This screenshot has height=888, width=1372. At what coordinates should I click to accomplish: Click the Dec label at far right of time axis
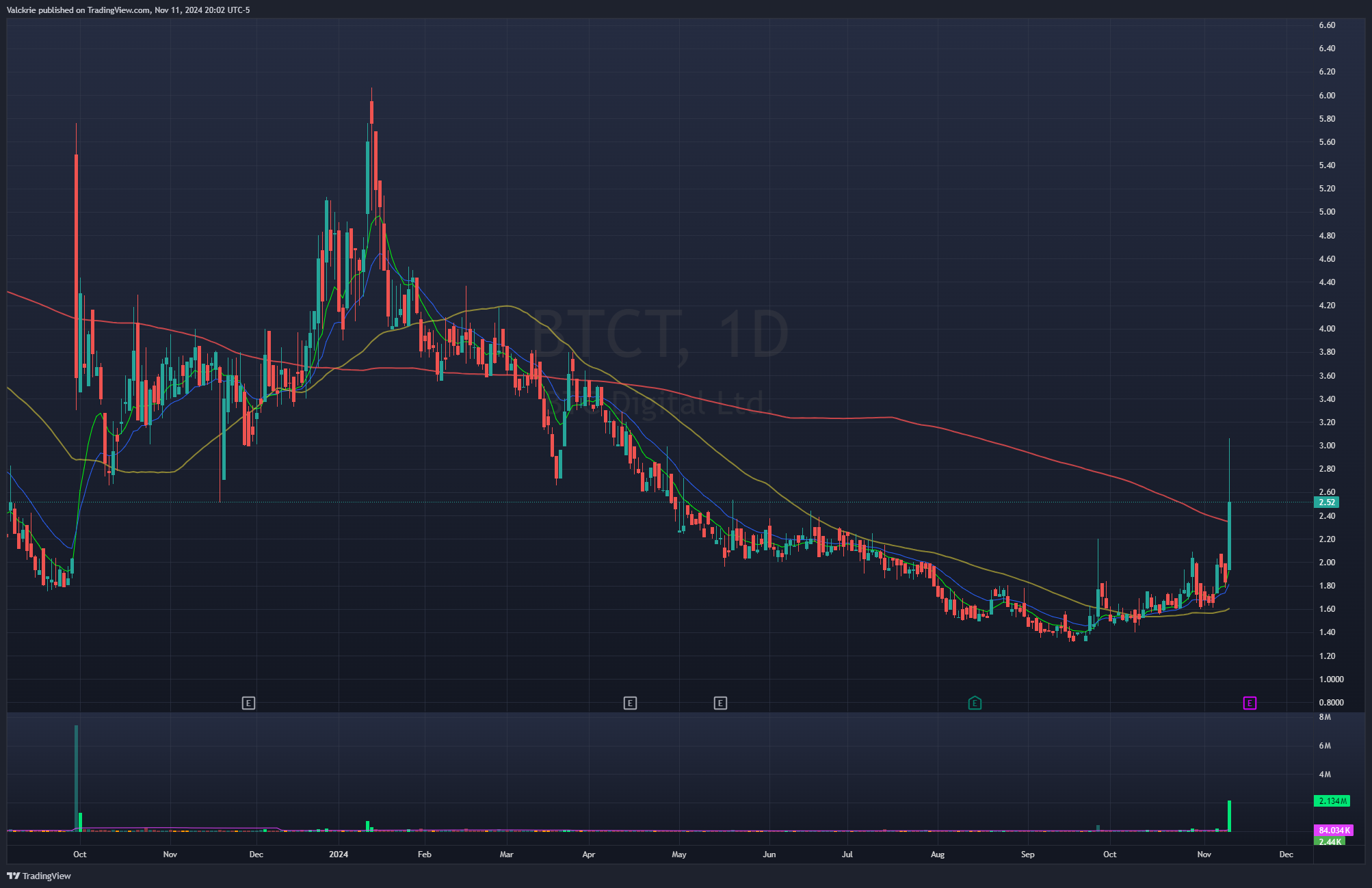coord(1286,855)
